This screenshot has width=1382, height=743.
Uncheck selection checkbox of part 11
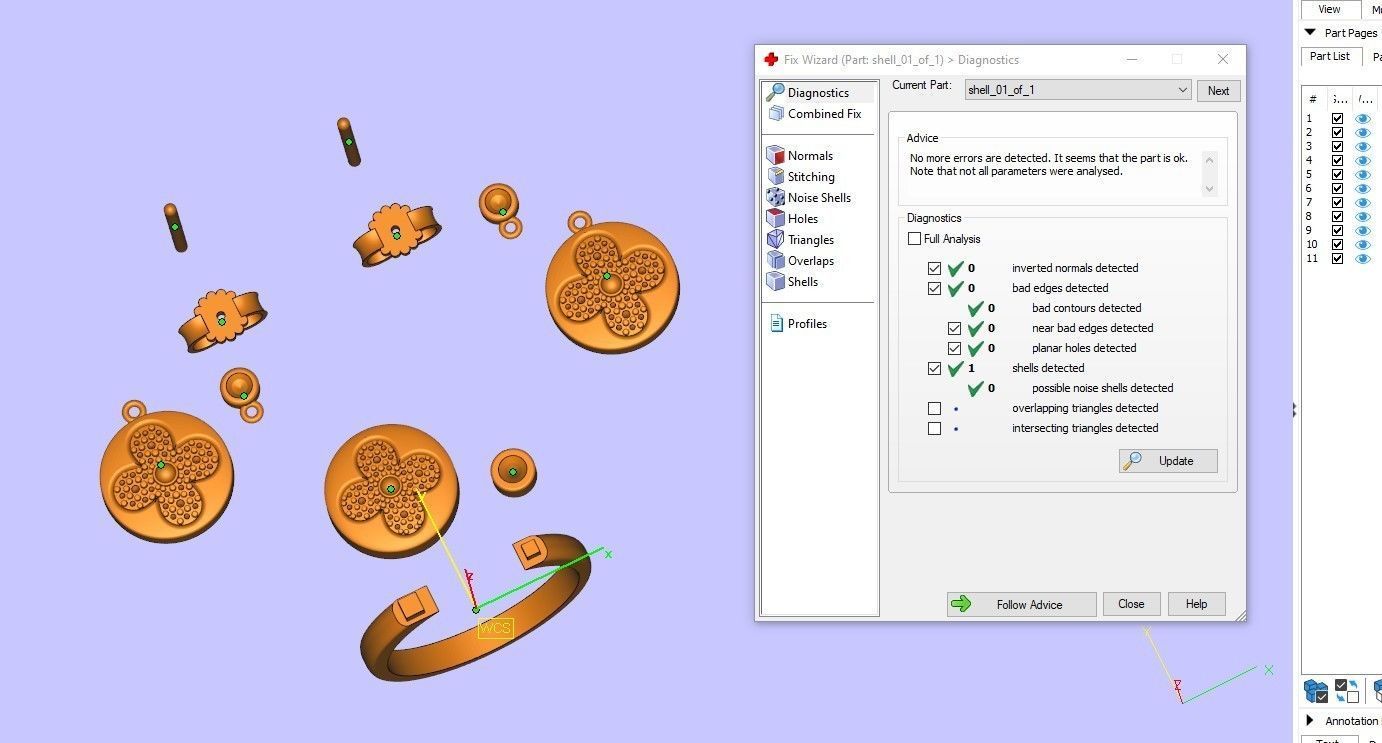[1337, 259]
